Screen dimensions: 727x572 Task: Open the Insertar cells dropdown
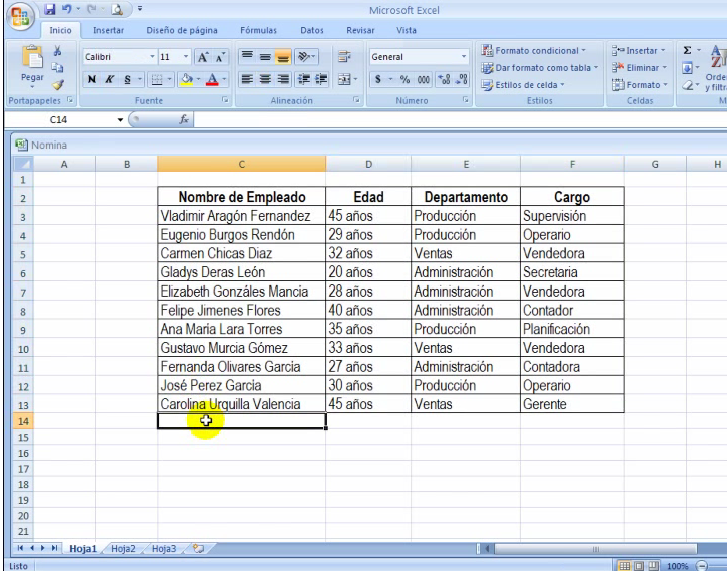tap(638, 51)
